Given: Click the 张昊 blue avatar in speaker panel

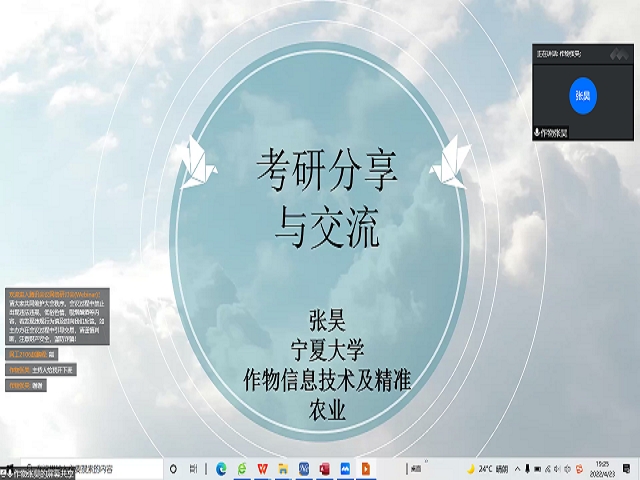Looking at the screenshot, I should click(x=583, y=96).
